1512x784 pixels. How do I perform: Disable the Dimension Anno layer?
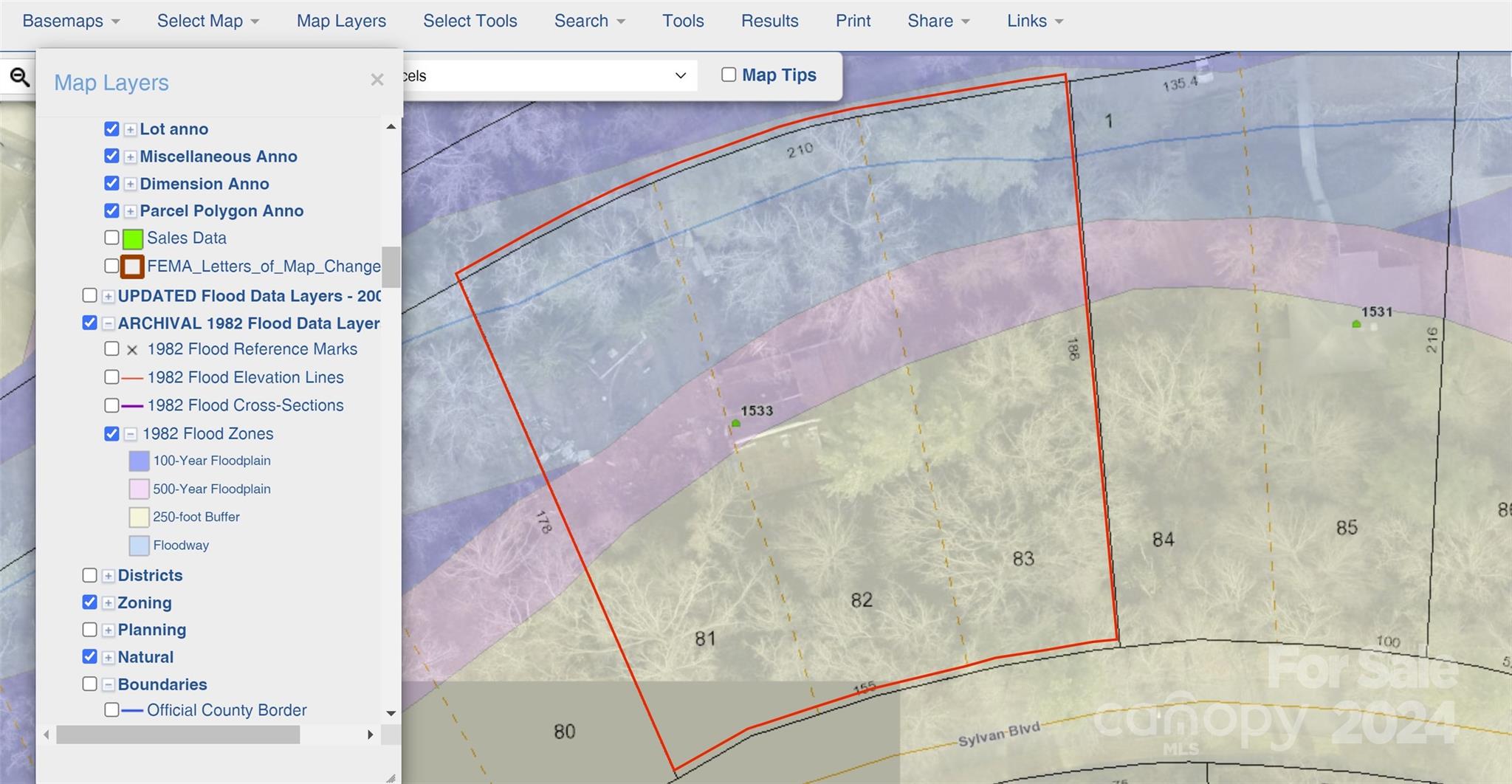click(111, 183)
